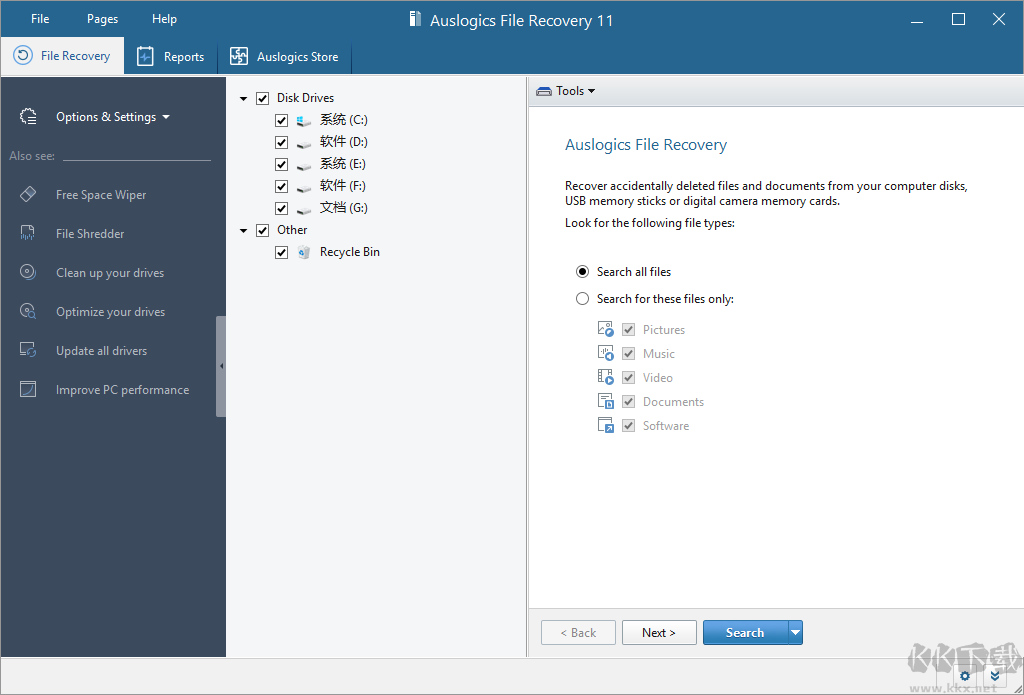
Task: Switch to the Reports tab
Action: pos(171,57)
